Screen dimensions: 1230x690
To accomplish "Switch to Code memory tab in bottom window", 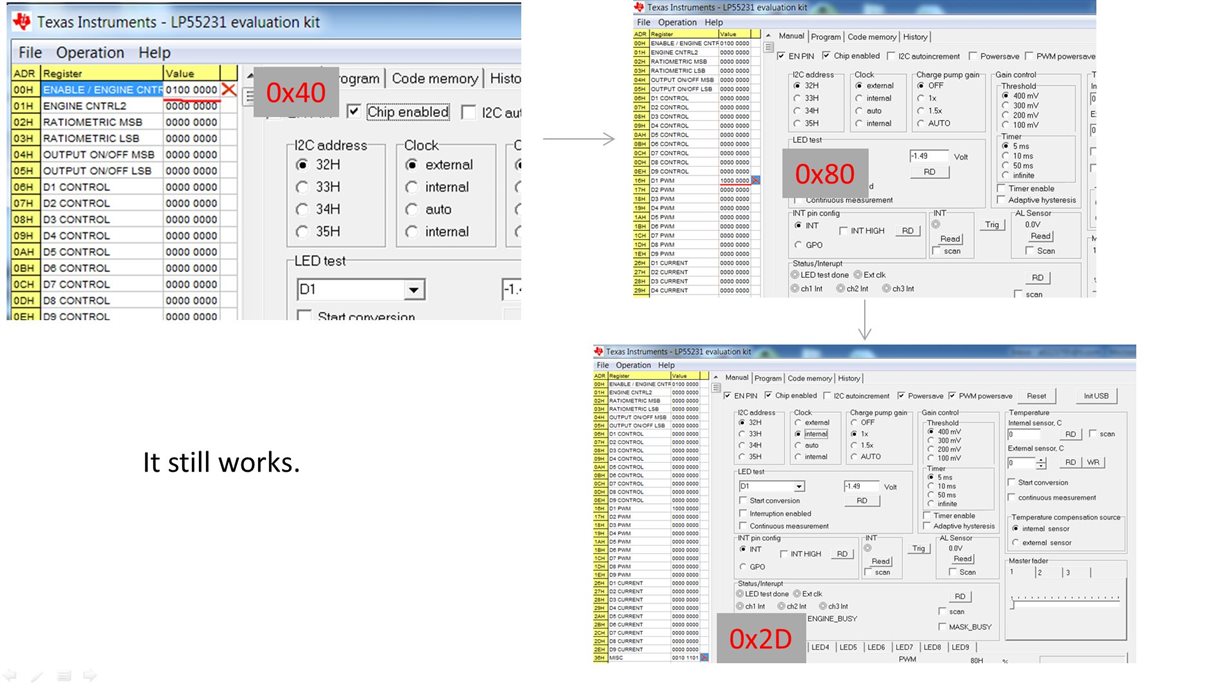I will [x=809, y=378].
